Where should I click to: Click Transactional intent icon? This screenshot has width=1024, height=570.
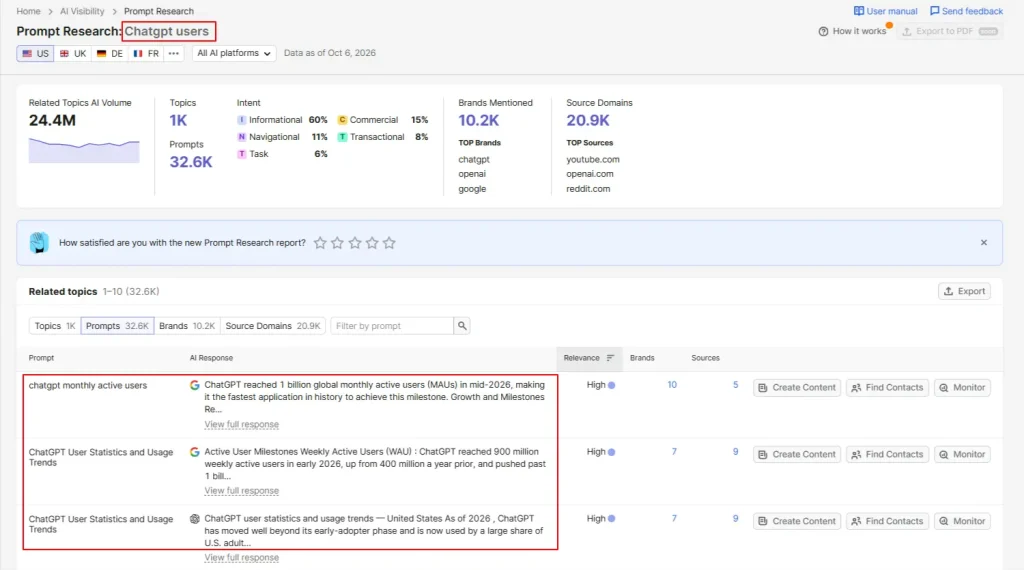[342, 137]
